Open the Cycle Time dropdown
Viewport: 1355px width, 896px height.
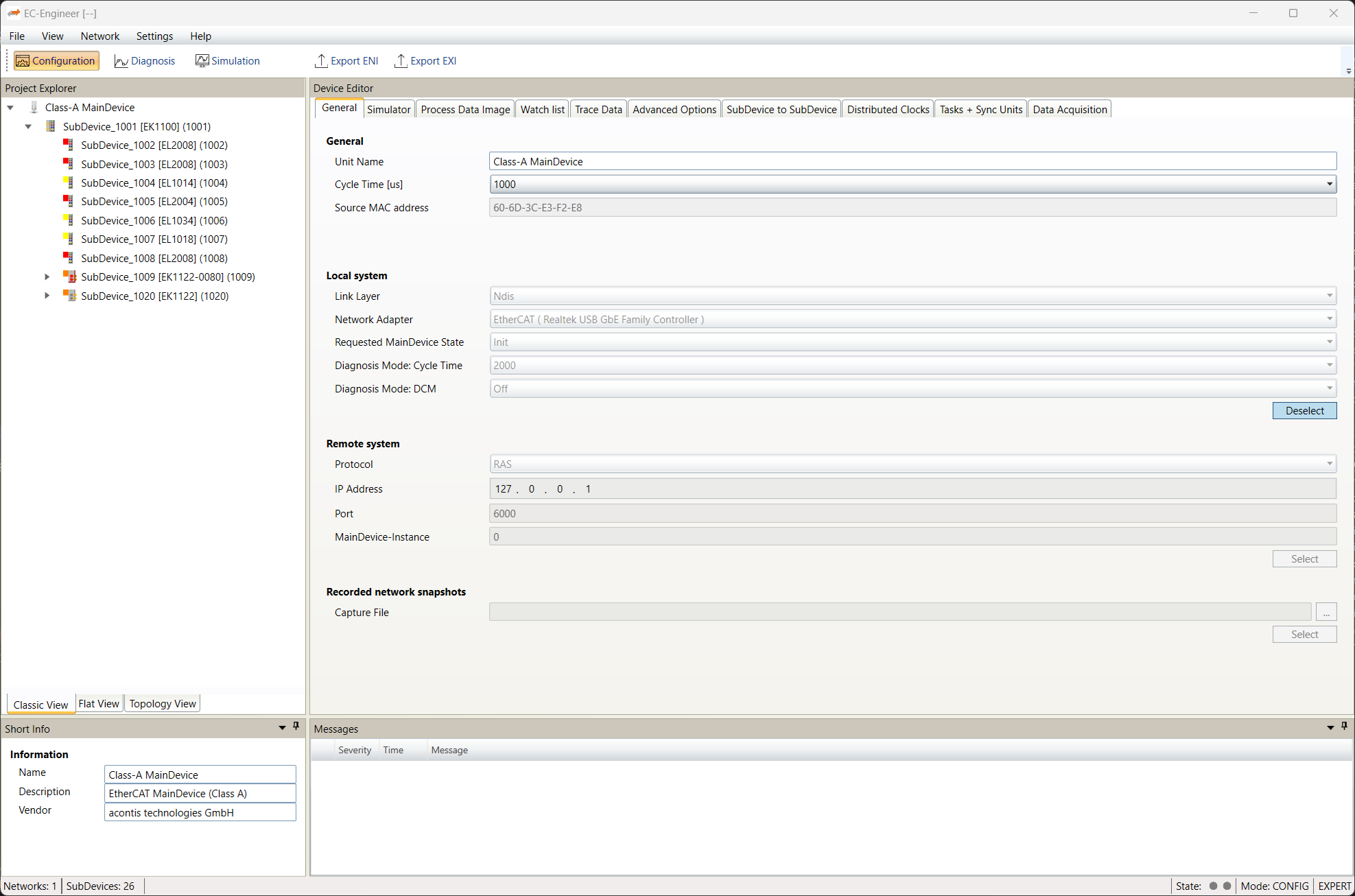click(x=1329, y=184)
